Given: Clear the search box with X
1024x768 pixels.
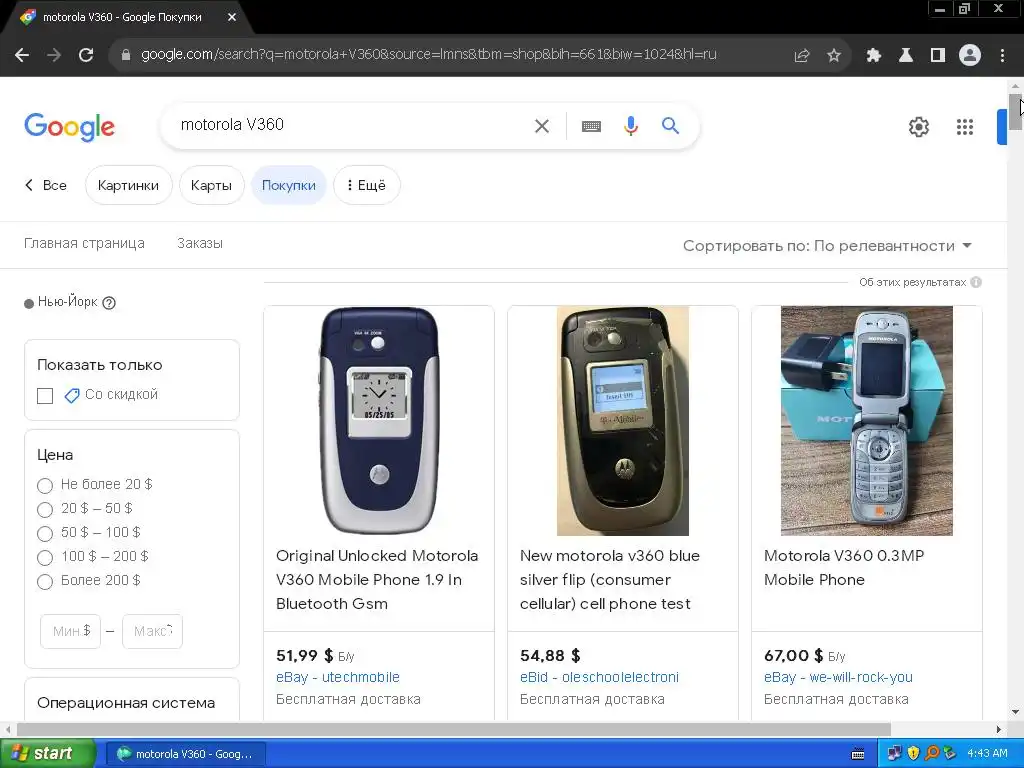Looking at the screenshot, I should tap(541, 125).
